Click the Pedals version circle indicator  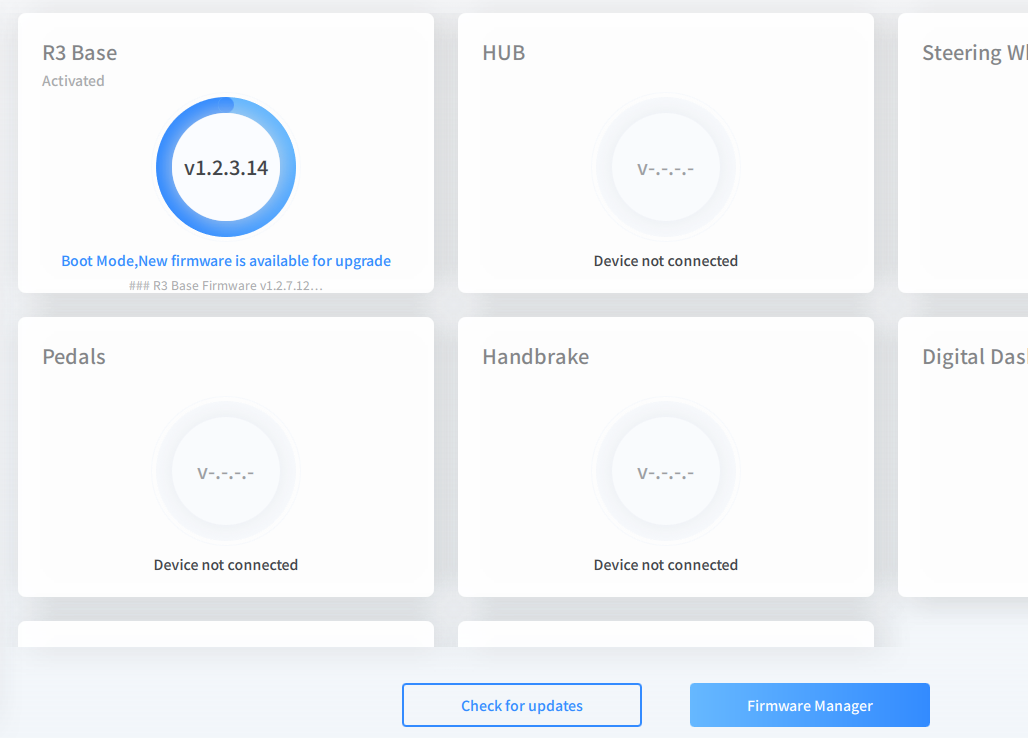click(x=226, y=471)
